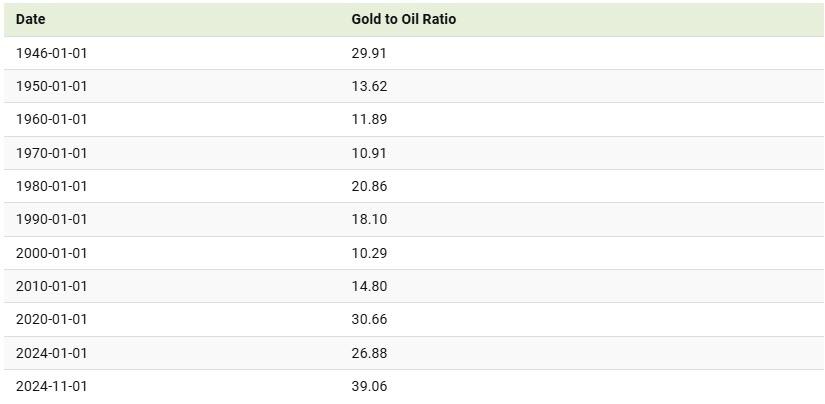Select the 29.91 ratio value
825x404 pixels.
click(x=369, y=53)
